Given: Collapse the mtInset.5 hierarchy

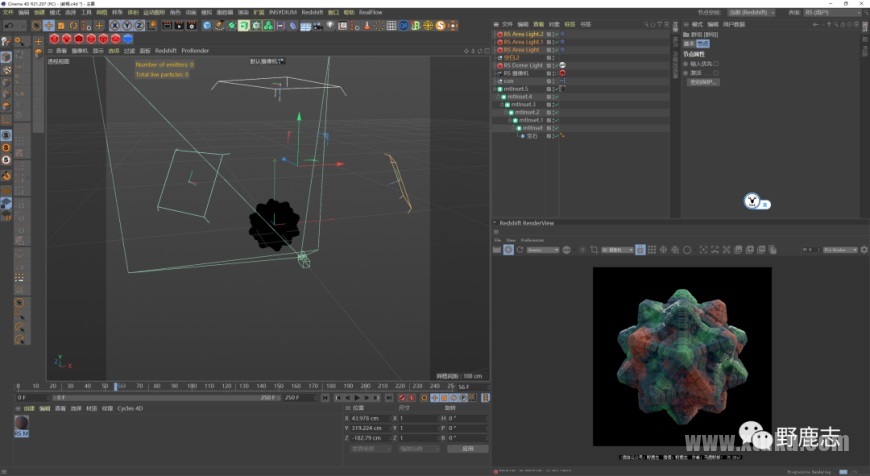Looking at the screenshot, I should (x=495, y=89).
